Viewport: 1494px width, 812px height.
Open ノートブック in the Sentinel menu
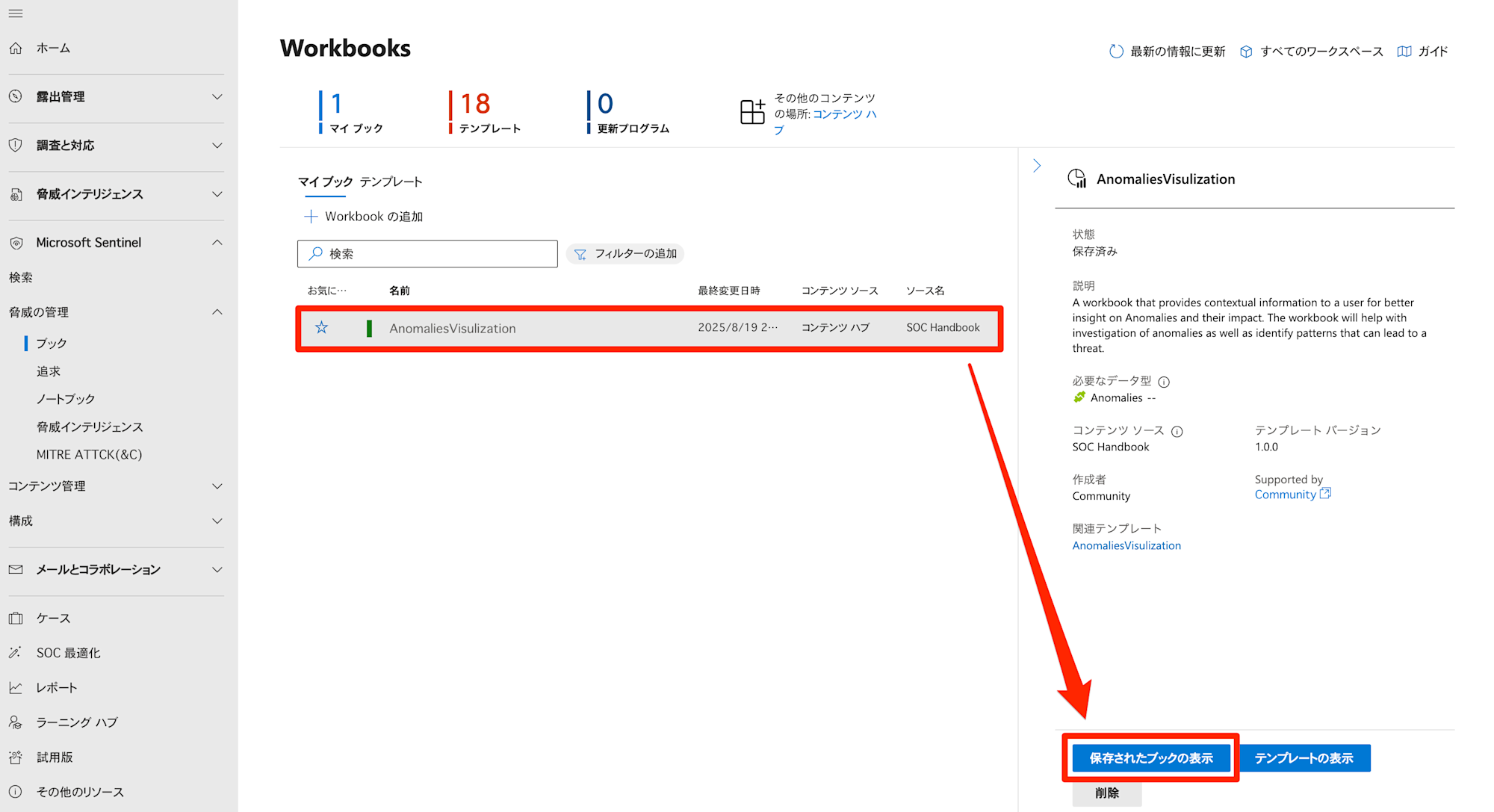tap(66, 399)
